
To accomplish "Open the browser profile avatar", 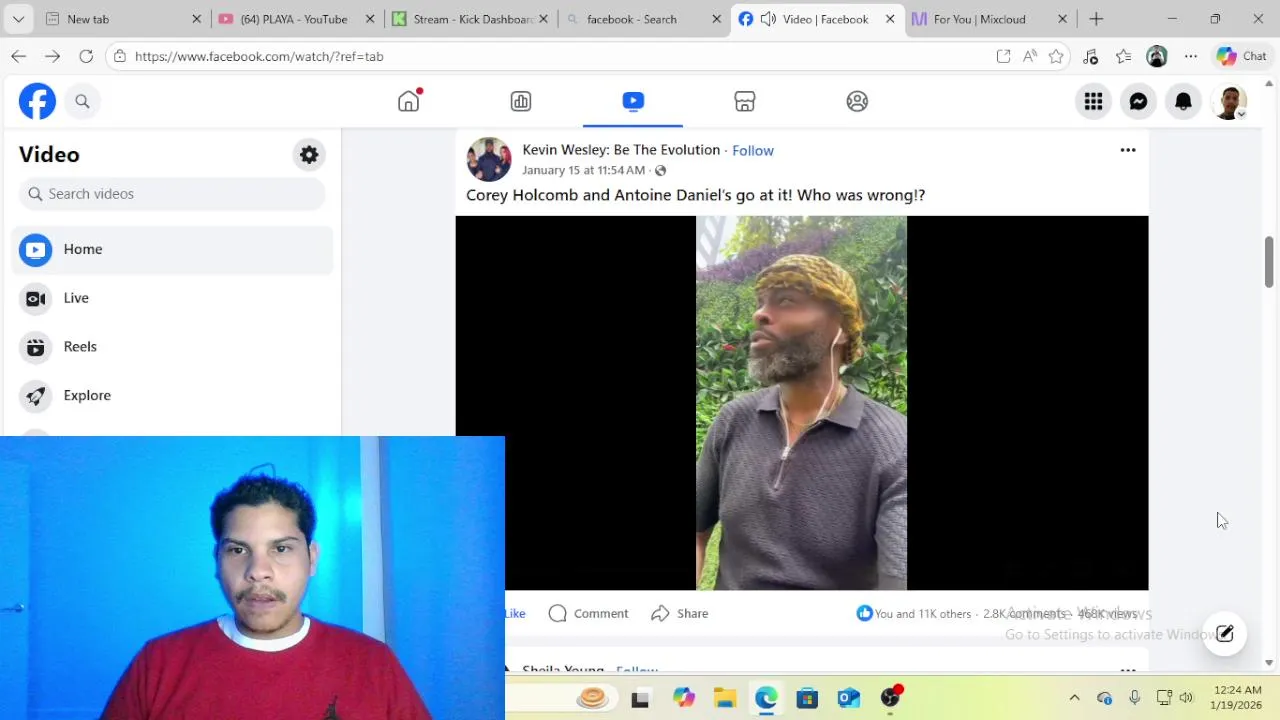I will (x=1157, y=56).
